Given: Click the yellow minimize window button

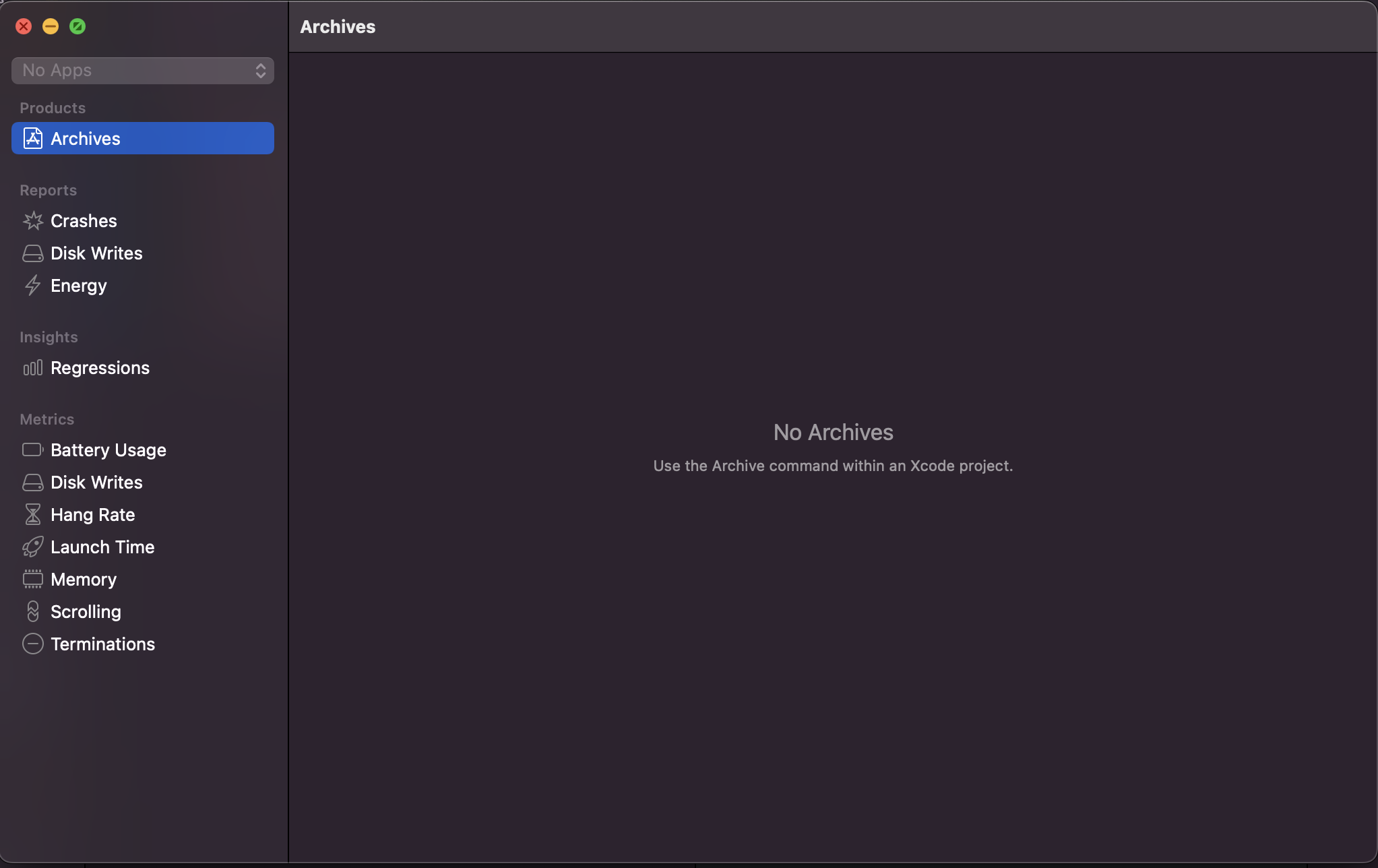Looking at the screenshot, I should coord(51,26).
